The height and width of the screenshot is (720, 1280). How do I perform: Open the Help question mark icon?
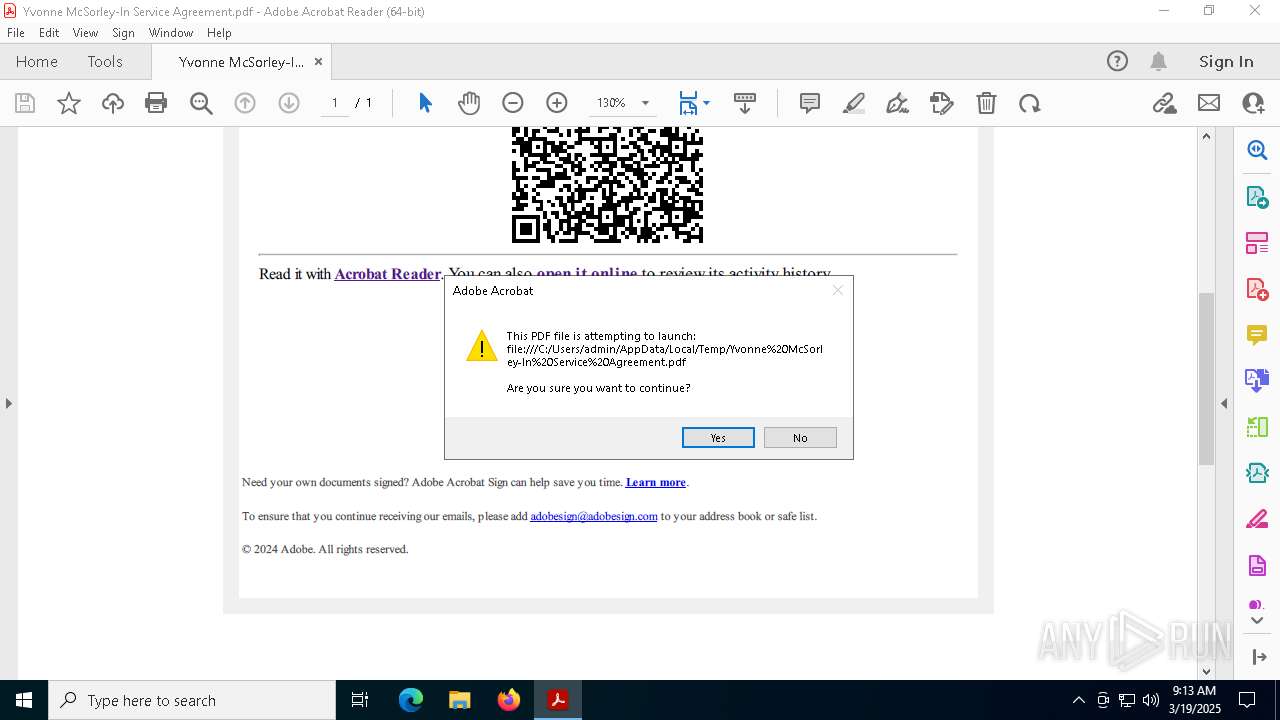(1117, 61)
